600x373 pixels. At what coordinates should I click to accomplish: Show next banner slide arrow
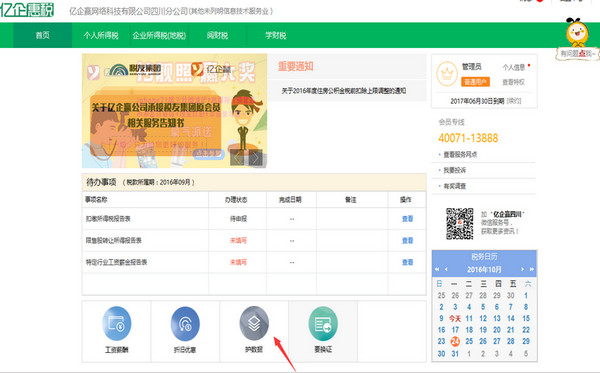[x=255, y=157]
